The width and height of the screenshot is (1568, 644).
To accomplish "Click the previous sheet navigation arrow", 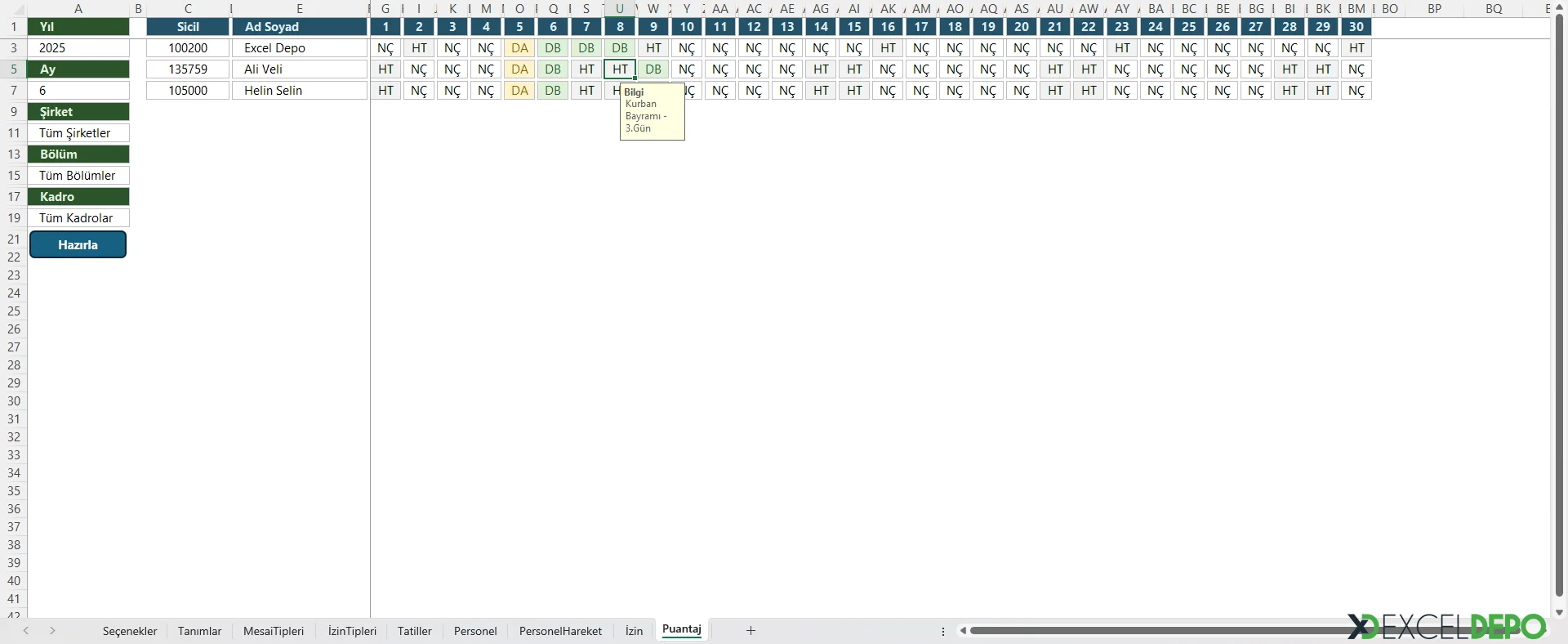I will click(26, 630).
